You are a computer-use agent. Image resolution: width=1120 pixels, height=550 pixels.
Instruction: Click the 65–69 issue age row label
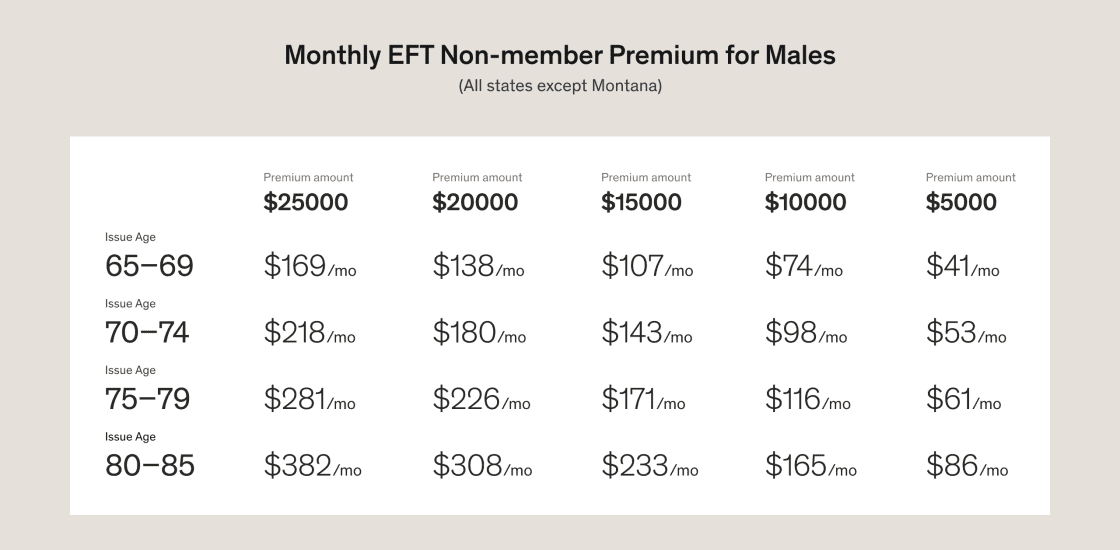pyautogui.click(x=149, y=266)
